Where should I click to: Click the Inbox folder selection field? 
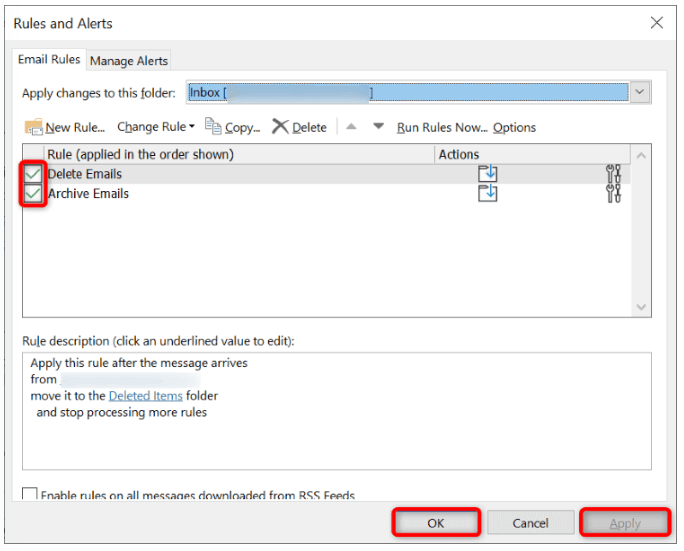pos(408,92)
